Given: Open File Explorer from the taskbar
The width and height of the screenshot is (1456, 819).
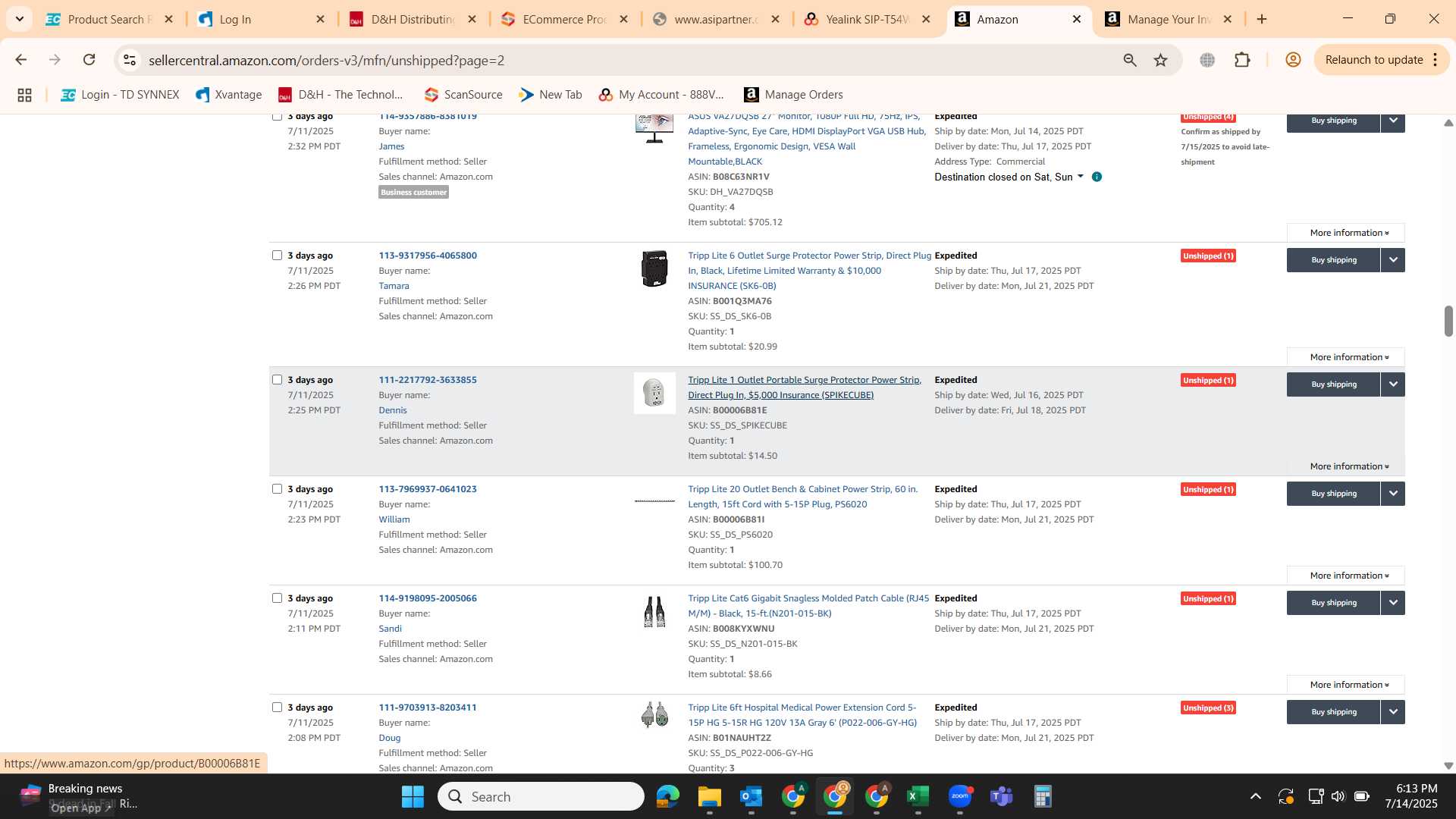Looking at the screenshot, I should tap(709, 796).
